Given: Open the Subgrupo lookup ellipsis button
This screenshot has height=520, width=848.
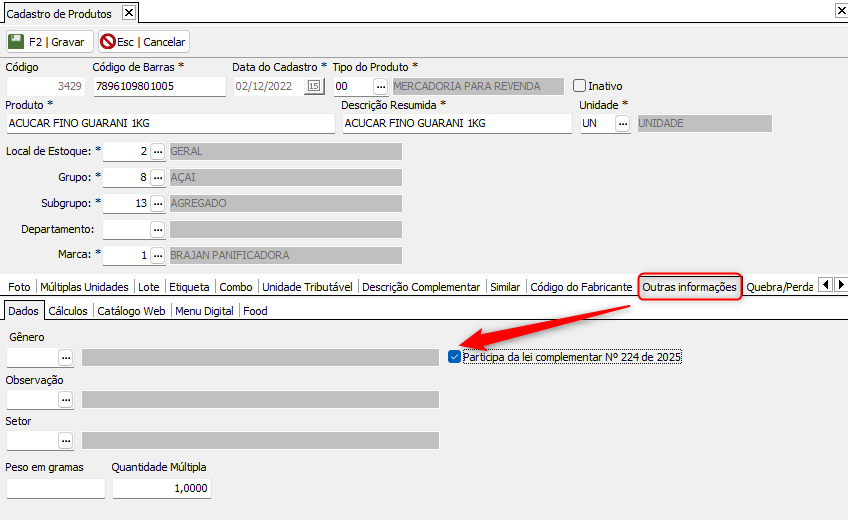Looking at the screenshot, I should point(157,203).
